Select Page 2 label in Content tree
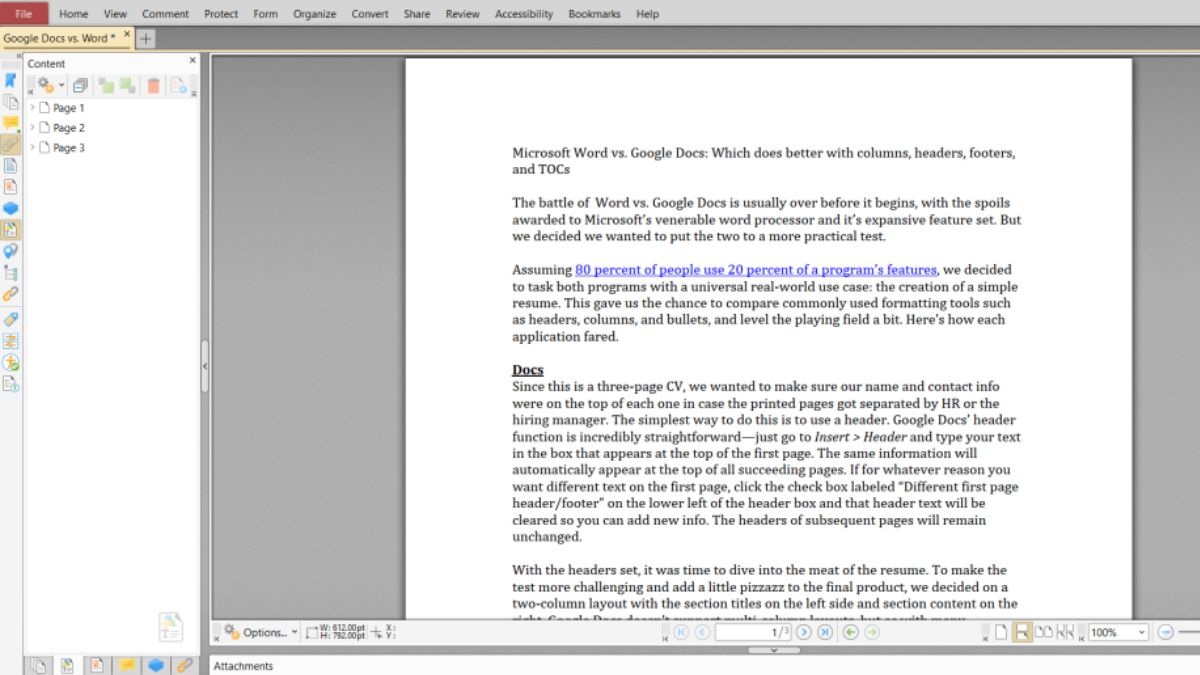 pyautogui.click(x=68, y=127)
